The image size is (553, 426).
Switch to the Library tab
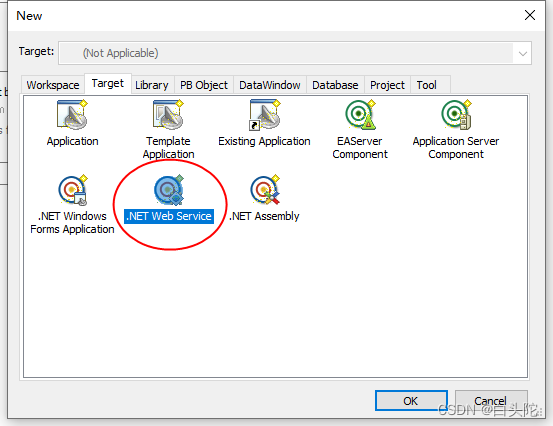[152, 85]
